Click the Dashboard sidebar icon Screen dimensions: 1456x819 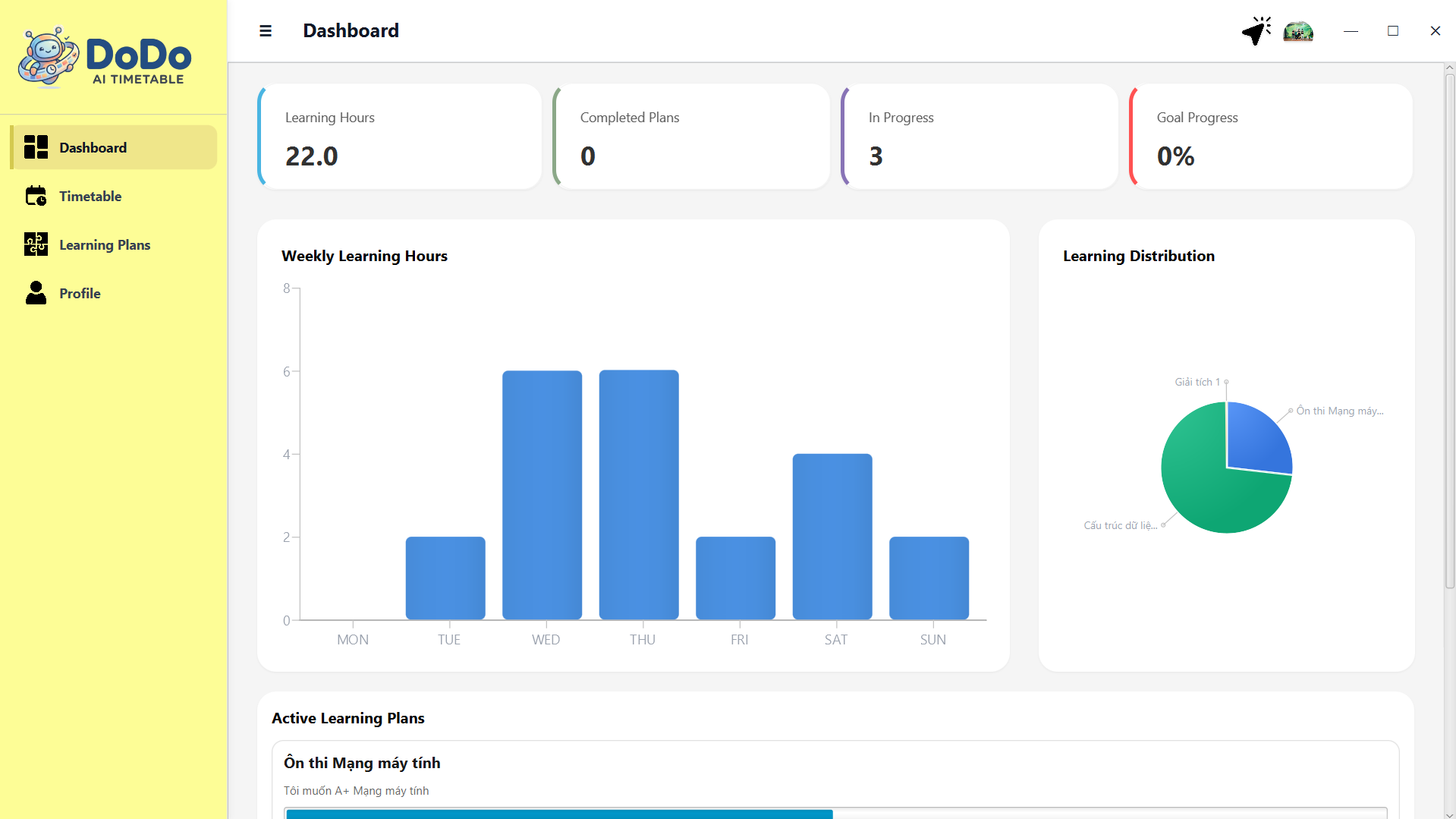tap(36, 147)
